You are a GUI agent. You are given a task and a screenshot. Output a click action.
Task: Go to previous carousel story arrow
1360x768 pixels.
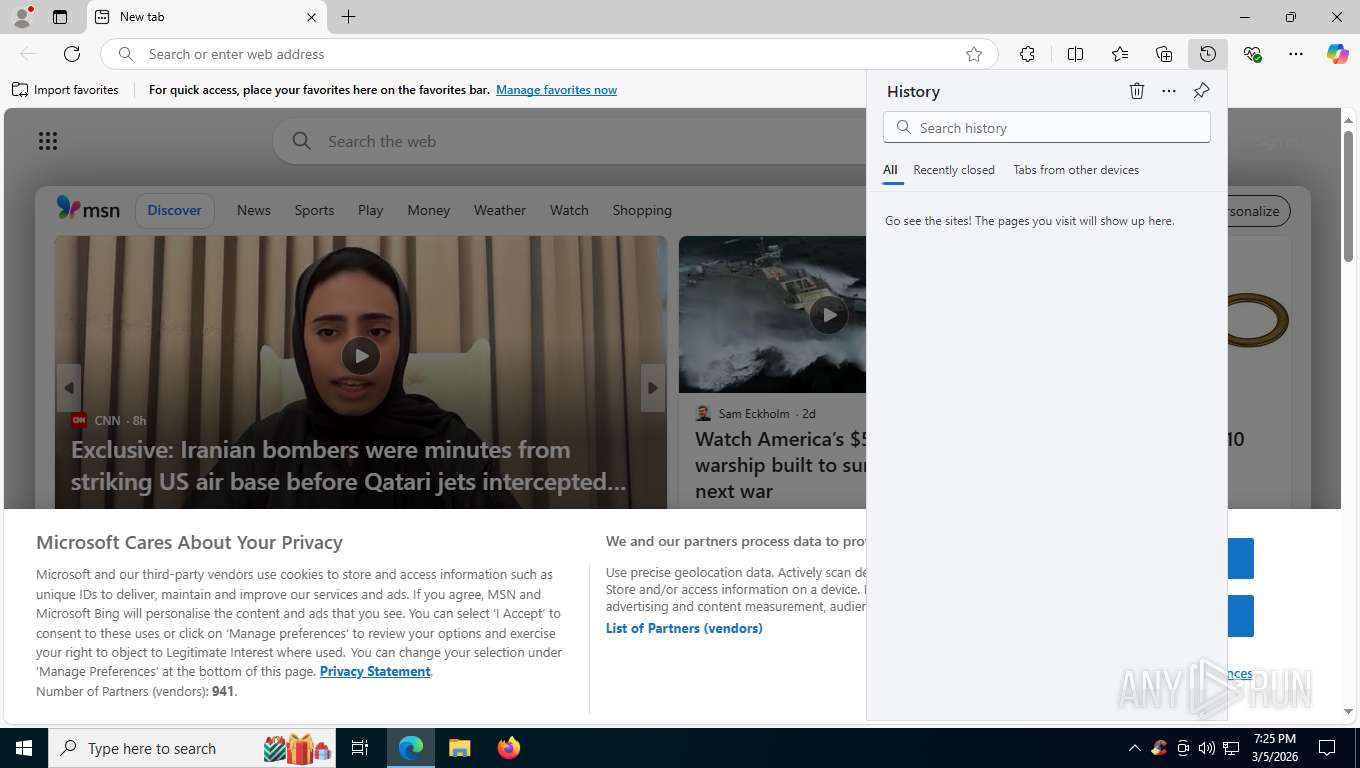[x=69, y=387]
